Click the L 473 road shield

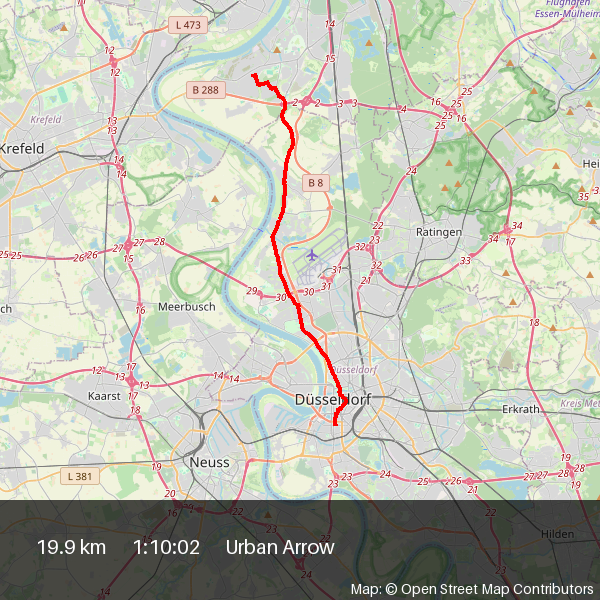click(188, 25)
